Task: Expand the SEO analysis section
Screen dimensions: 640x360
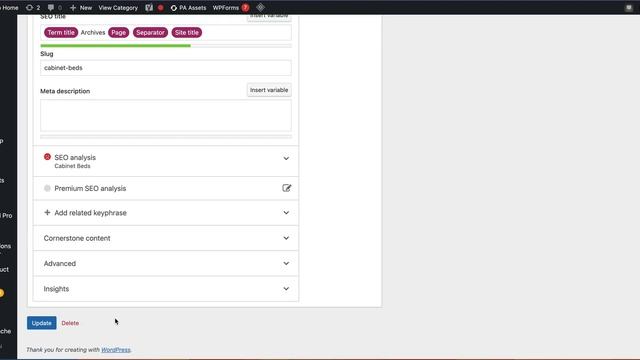Action: click(166, 161)
